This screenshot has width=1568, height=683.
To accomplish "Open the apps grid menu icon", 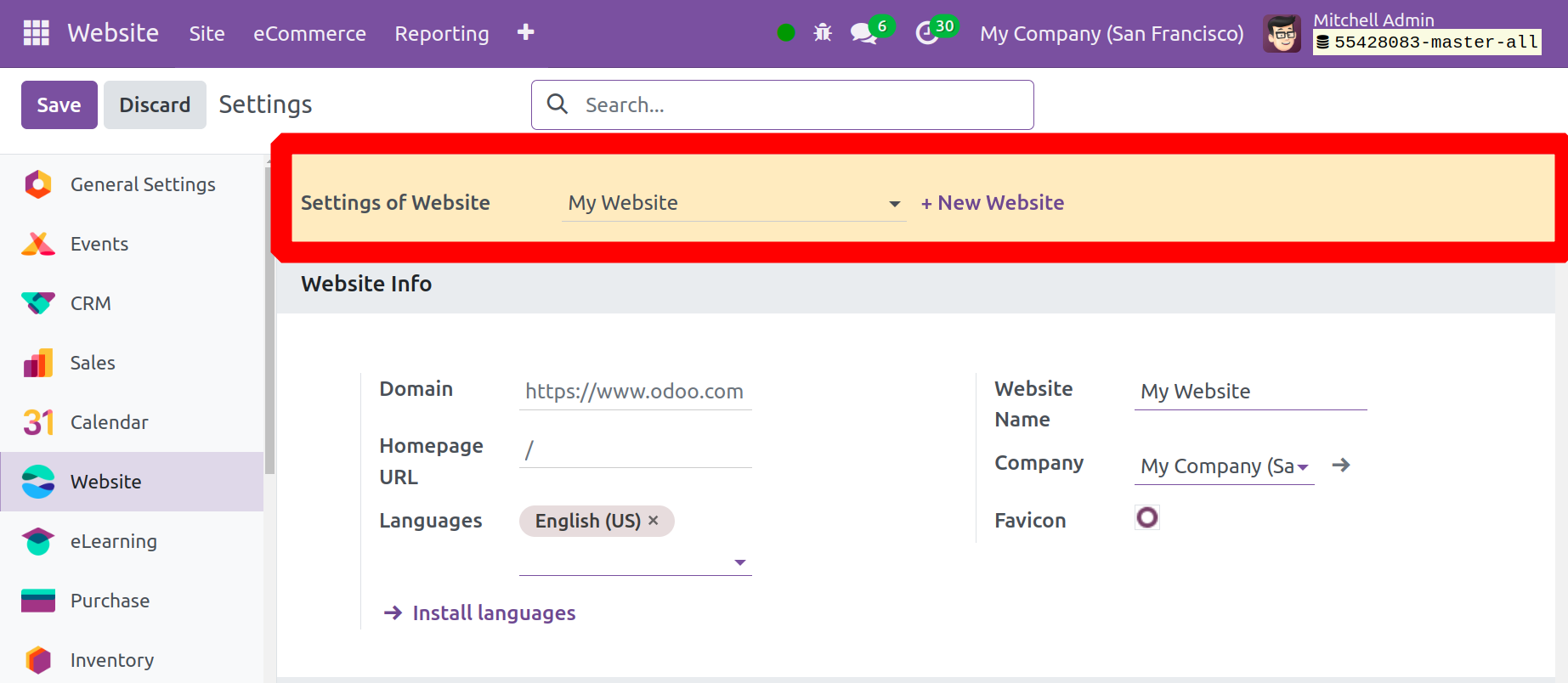I will (36, 33).
